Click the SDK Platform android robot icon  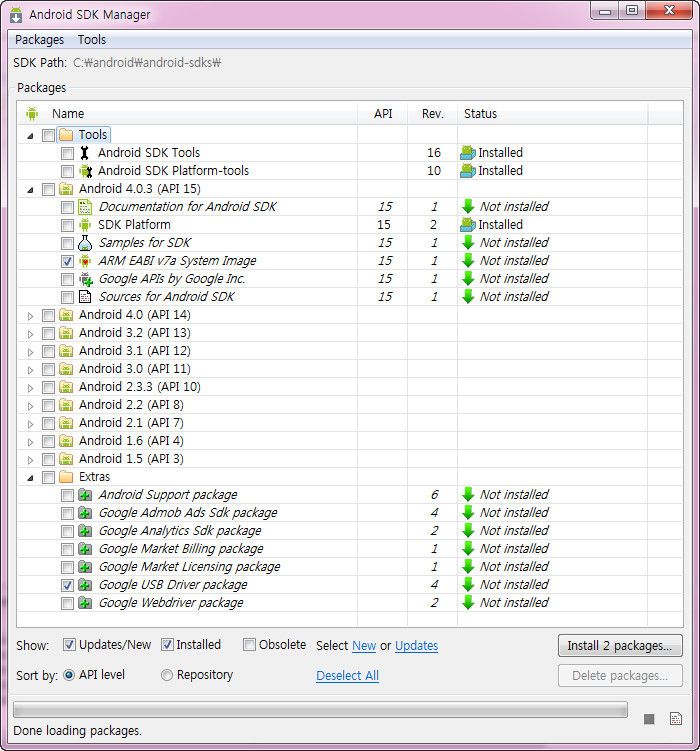85,225
